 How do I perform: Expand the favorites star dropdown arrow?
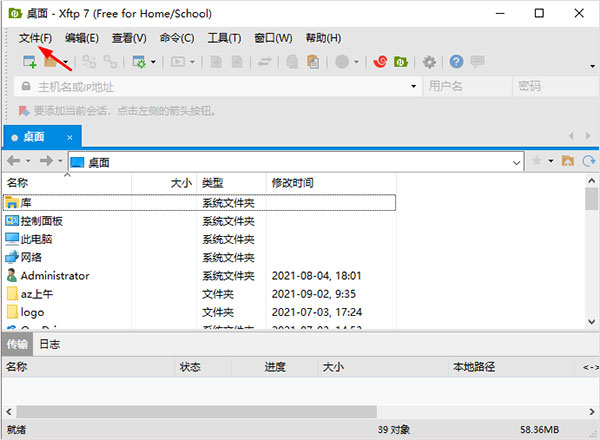(x=551, y=161)
